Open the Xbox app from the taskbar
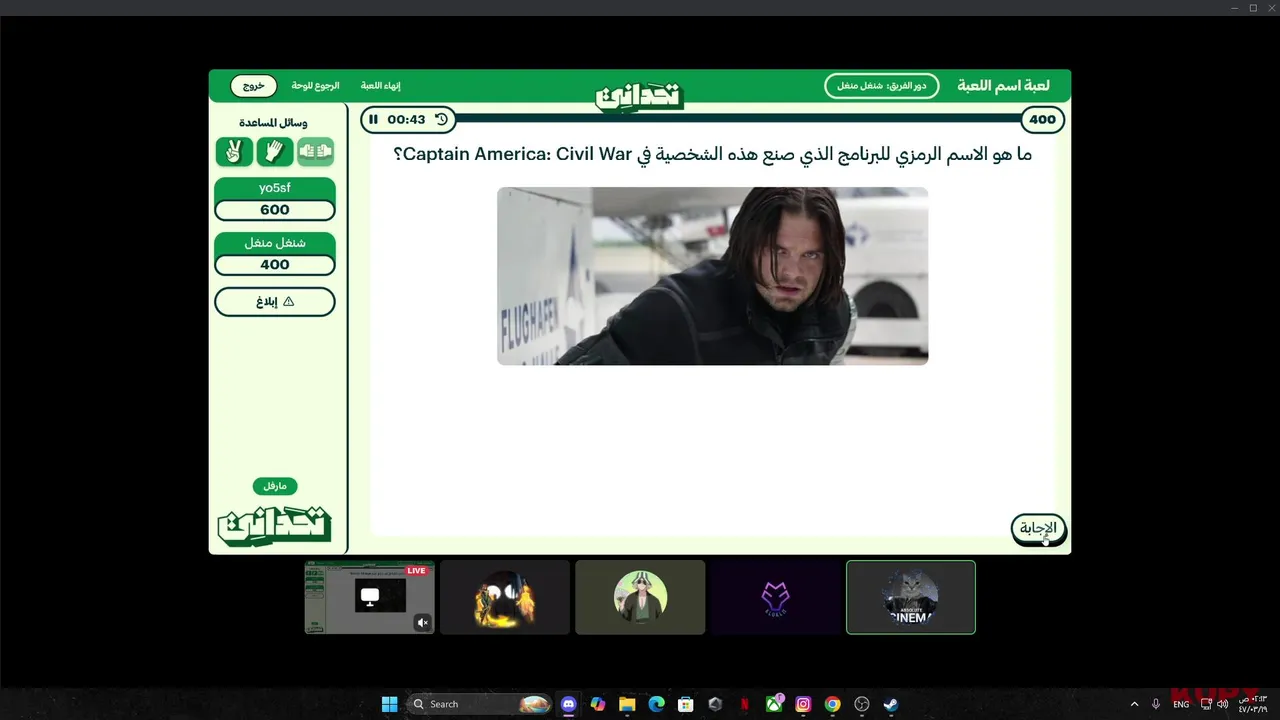Viewport: 1280px width, 720px height. tap(774, 704)
